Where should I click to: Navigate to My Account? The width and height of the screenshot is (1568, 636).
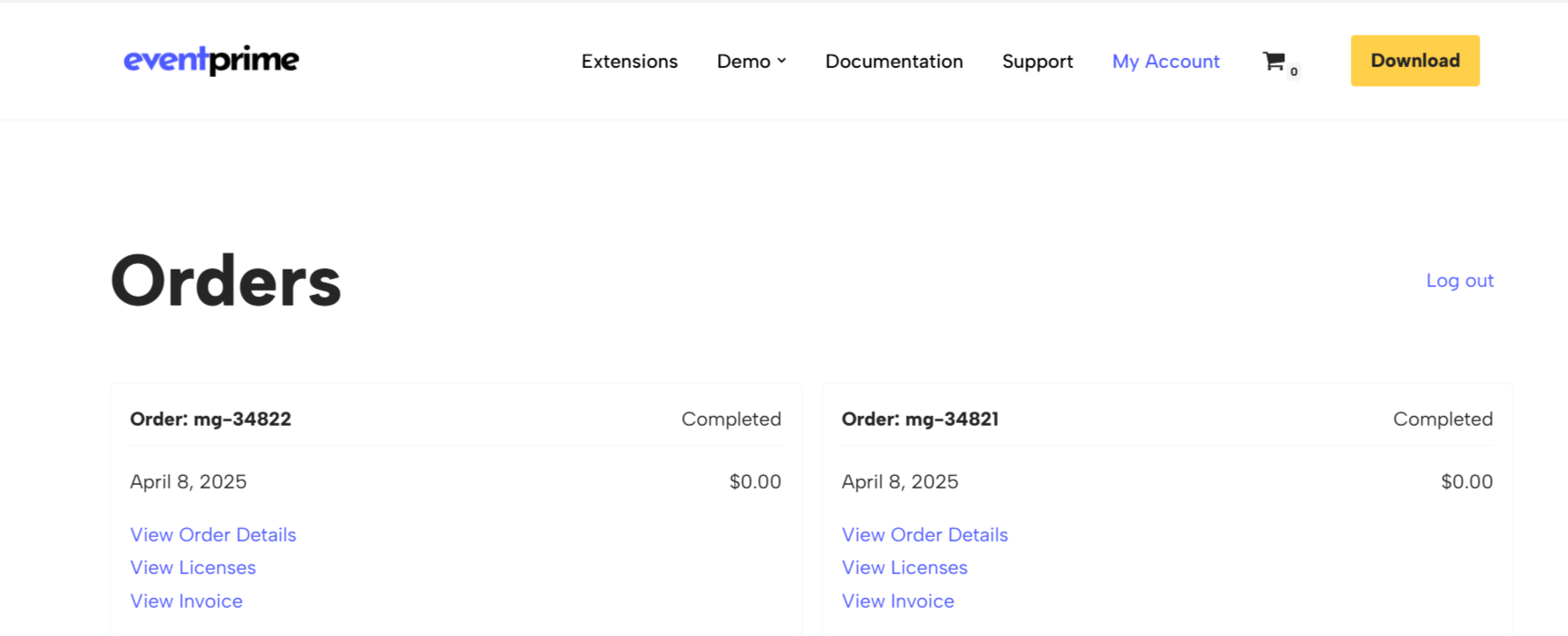point(1165,61)
